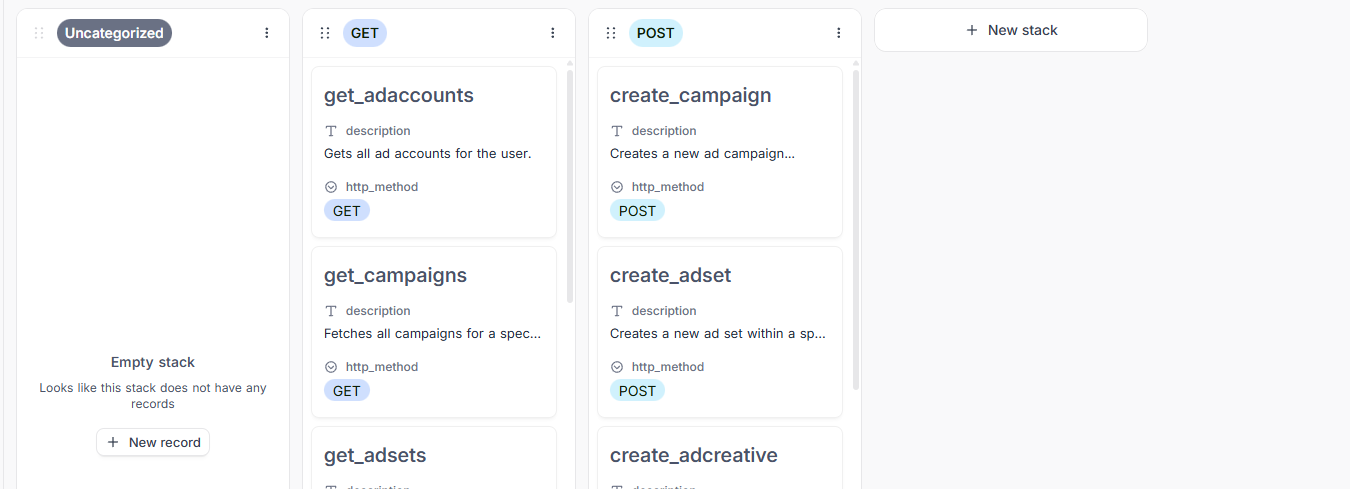Open the get_adaccounts record card

click(433, 152)
